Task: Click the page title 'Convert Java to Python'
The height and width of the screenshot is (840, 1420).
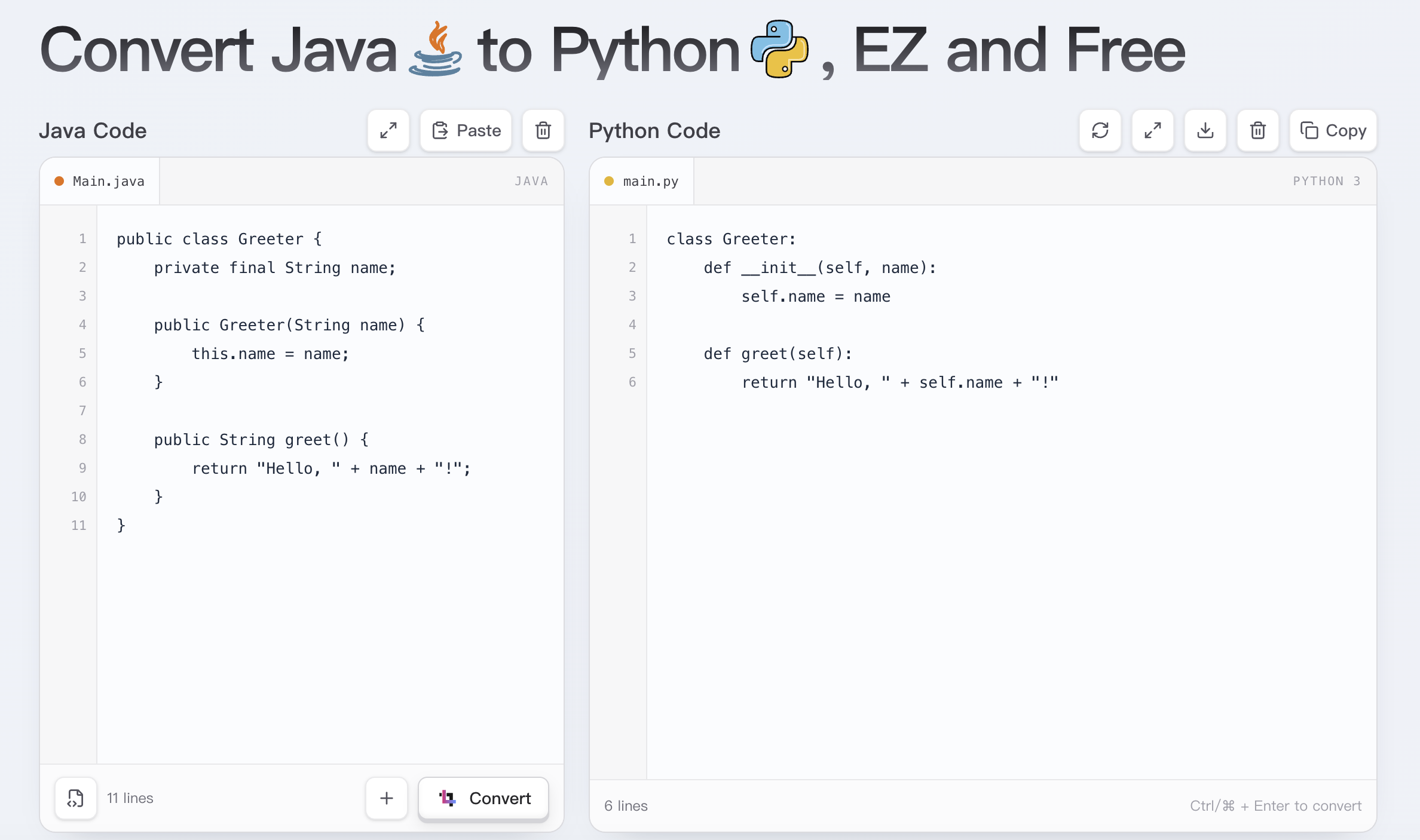Action: [x=612, y=49]
